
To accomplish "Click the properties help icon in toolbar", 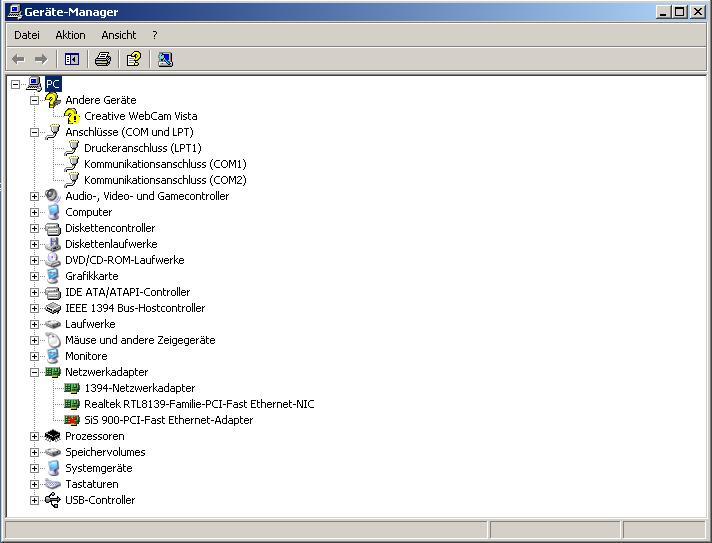I will click(x=133, y=59).
